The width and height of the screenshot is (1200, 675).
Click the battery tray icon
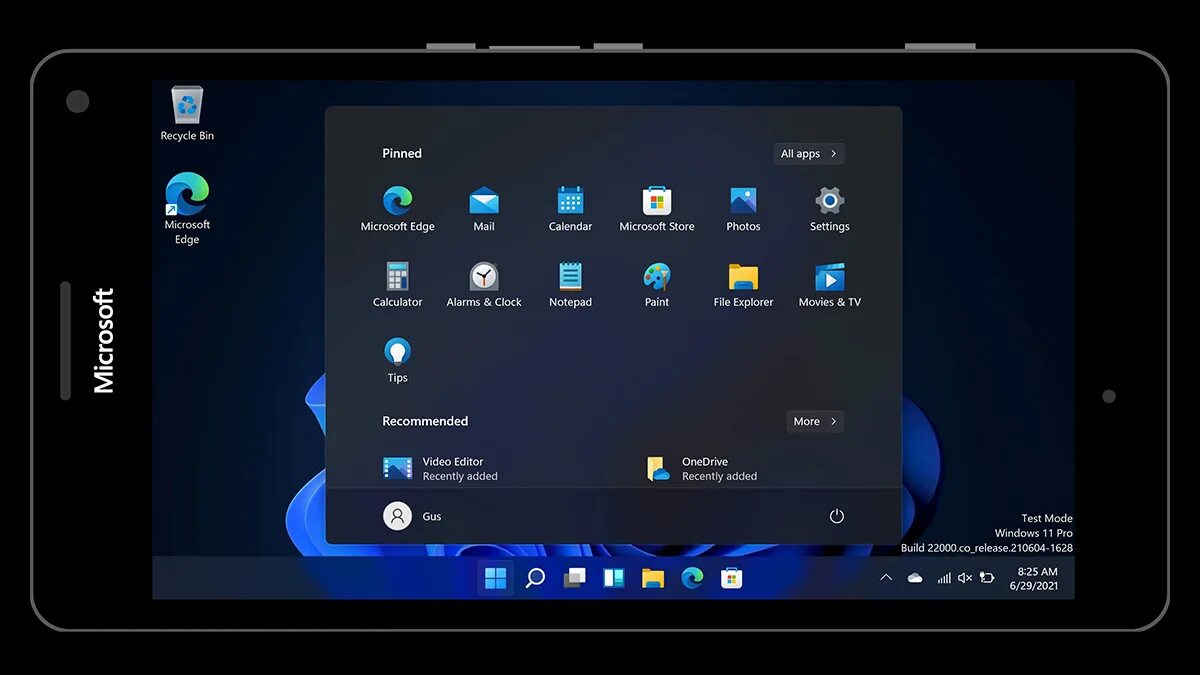tap(987, 578)
